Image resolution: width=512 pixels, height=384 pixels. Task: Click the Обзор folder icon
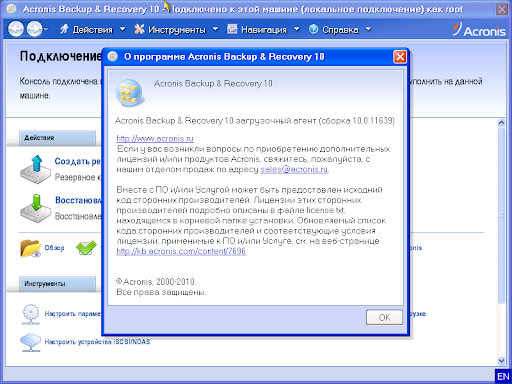tap(30, 248)
